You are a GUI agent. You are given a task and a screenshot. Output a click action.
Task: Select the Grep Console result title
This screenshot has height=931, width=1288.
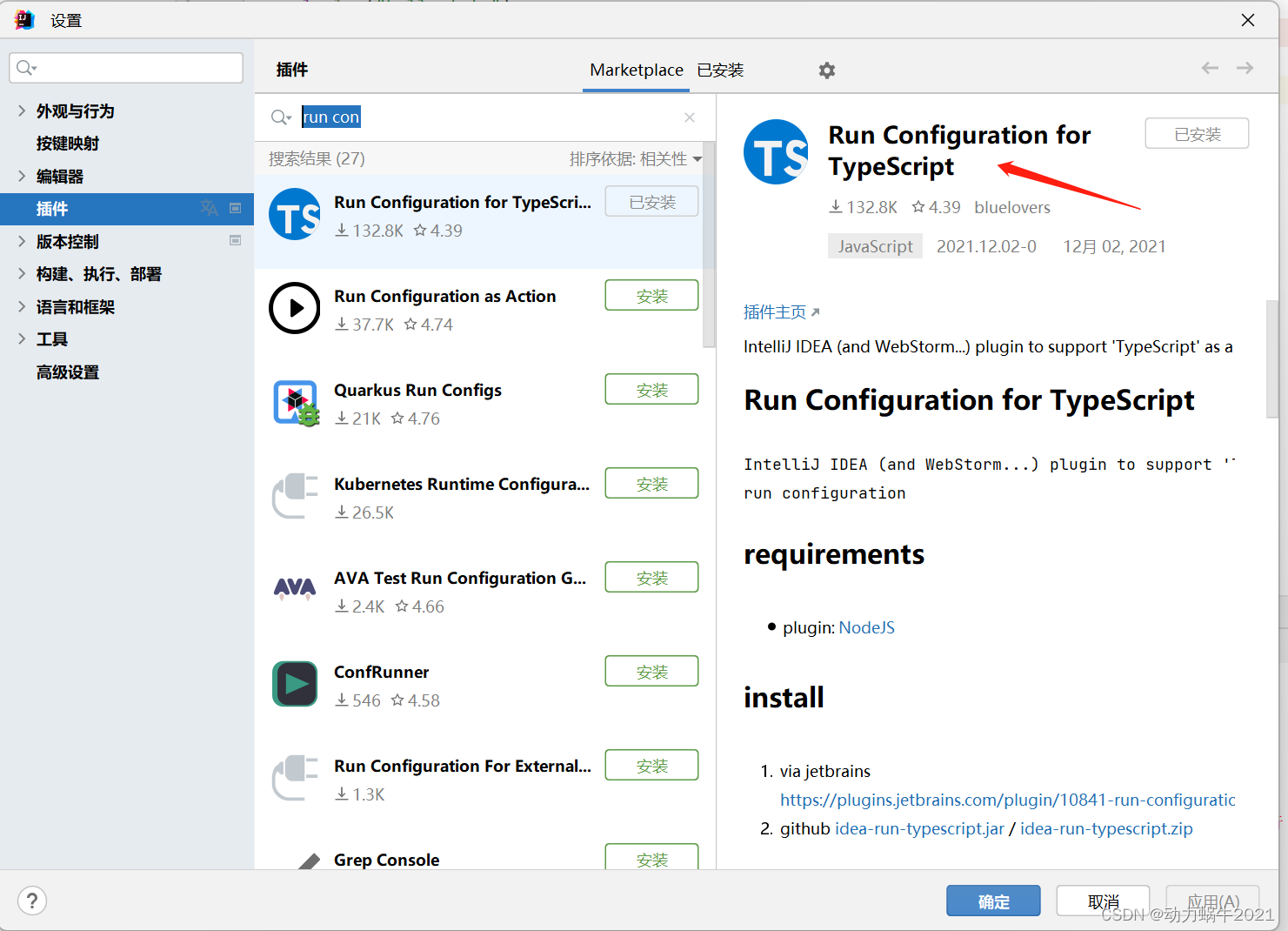click(386, 860)
